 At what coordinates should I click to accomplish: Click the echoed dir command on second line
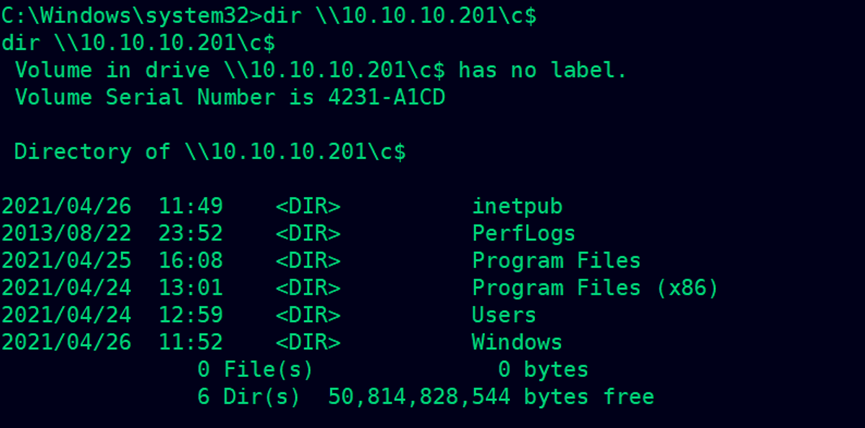pyautogui.click(x=138, y=43)
